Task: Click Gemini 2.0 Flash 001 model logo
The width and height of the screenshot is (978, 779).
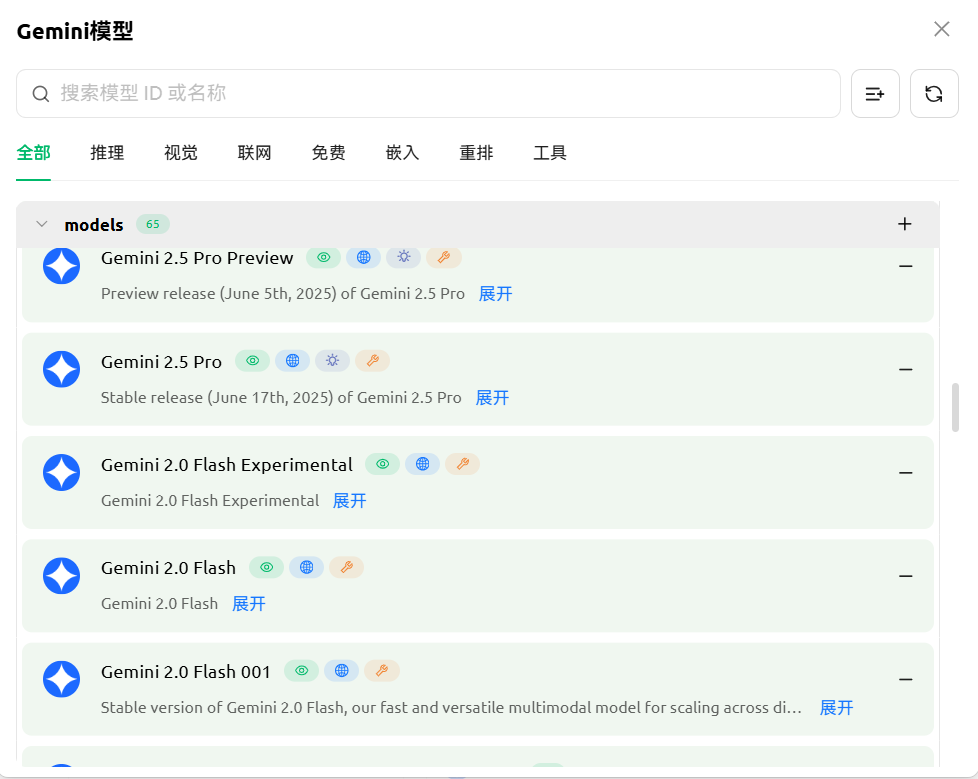Action: pos(61,679)
